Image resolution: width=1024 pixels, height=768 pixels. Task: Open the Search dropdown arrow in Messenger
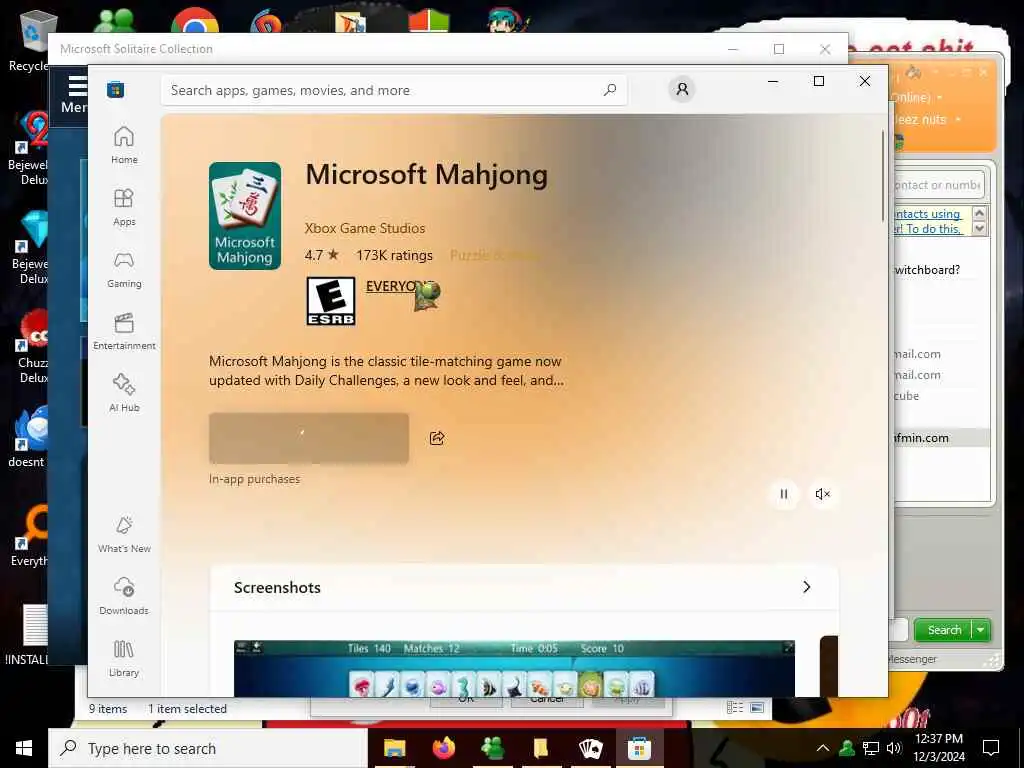click(981, 630)
